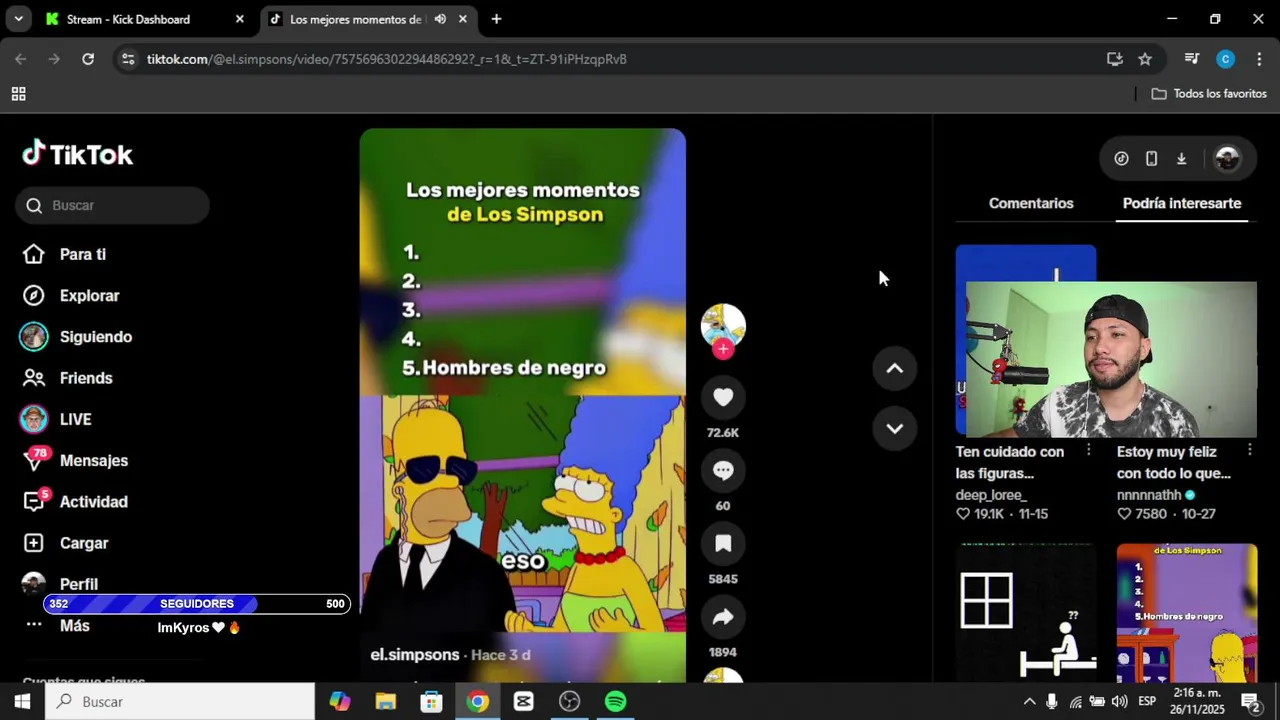
Task: Open Hombres de negro recommended thumbnail
Action: (x=1187, y=613)
